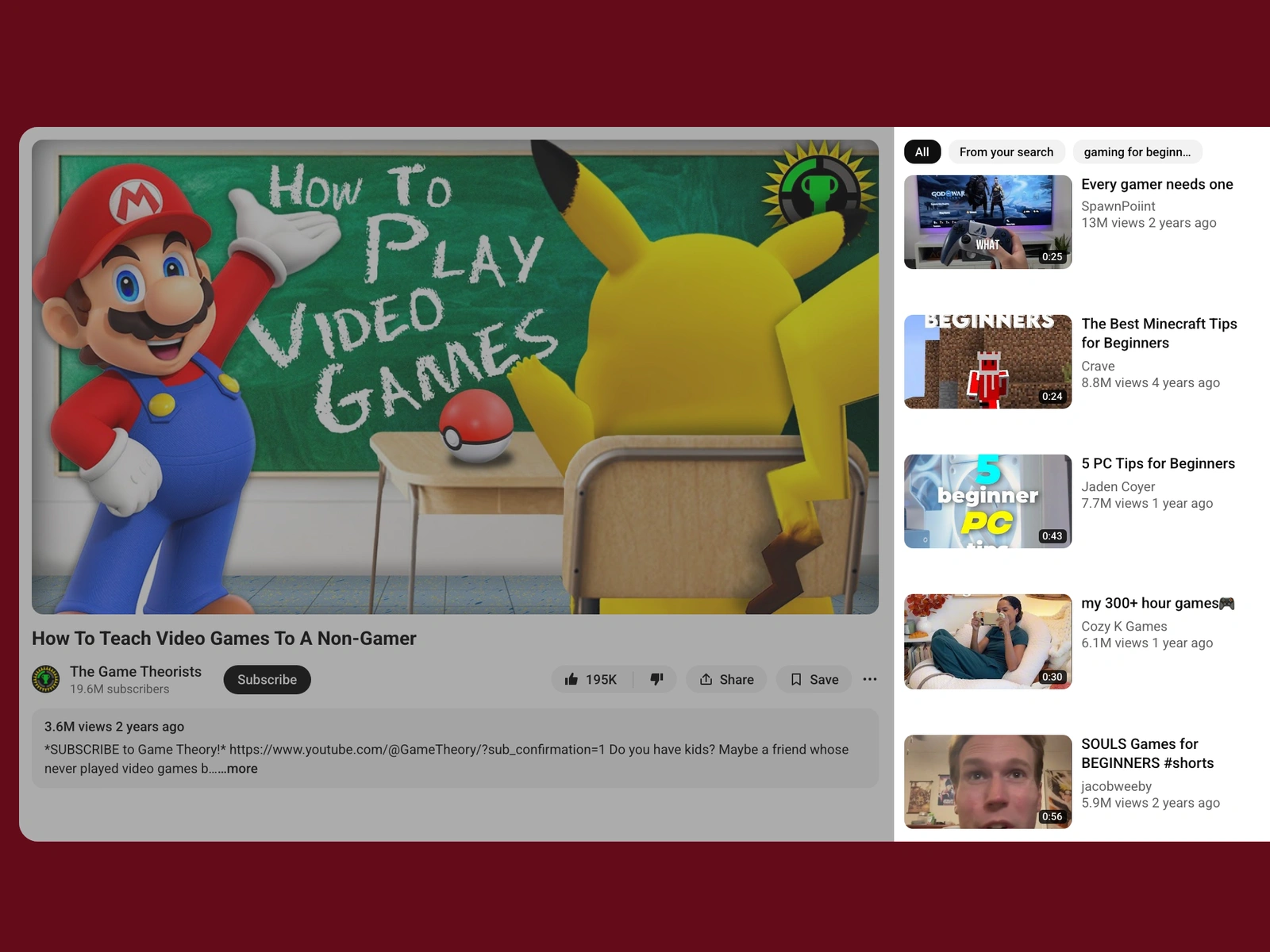Subscribe to The Game Theorists channel
1270x952 pixels.
point(267,679)
